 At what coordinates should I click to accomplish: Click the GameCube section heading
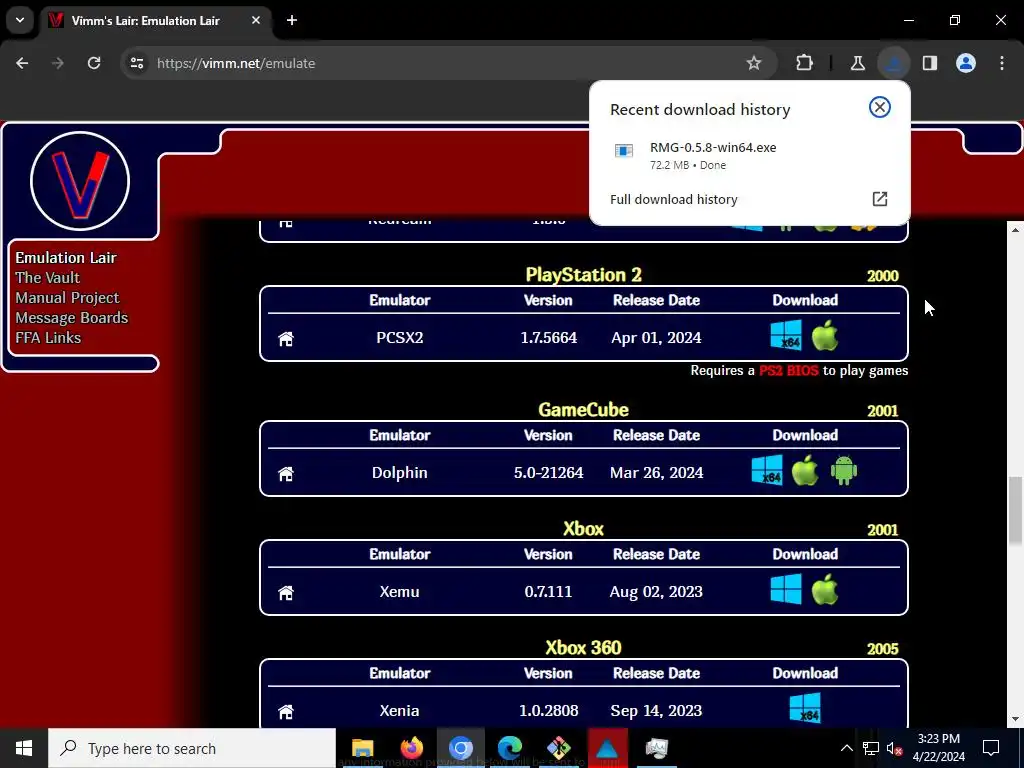coord(583,409)
